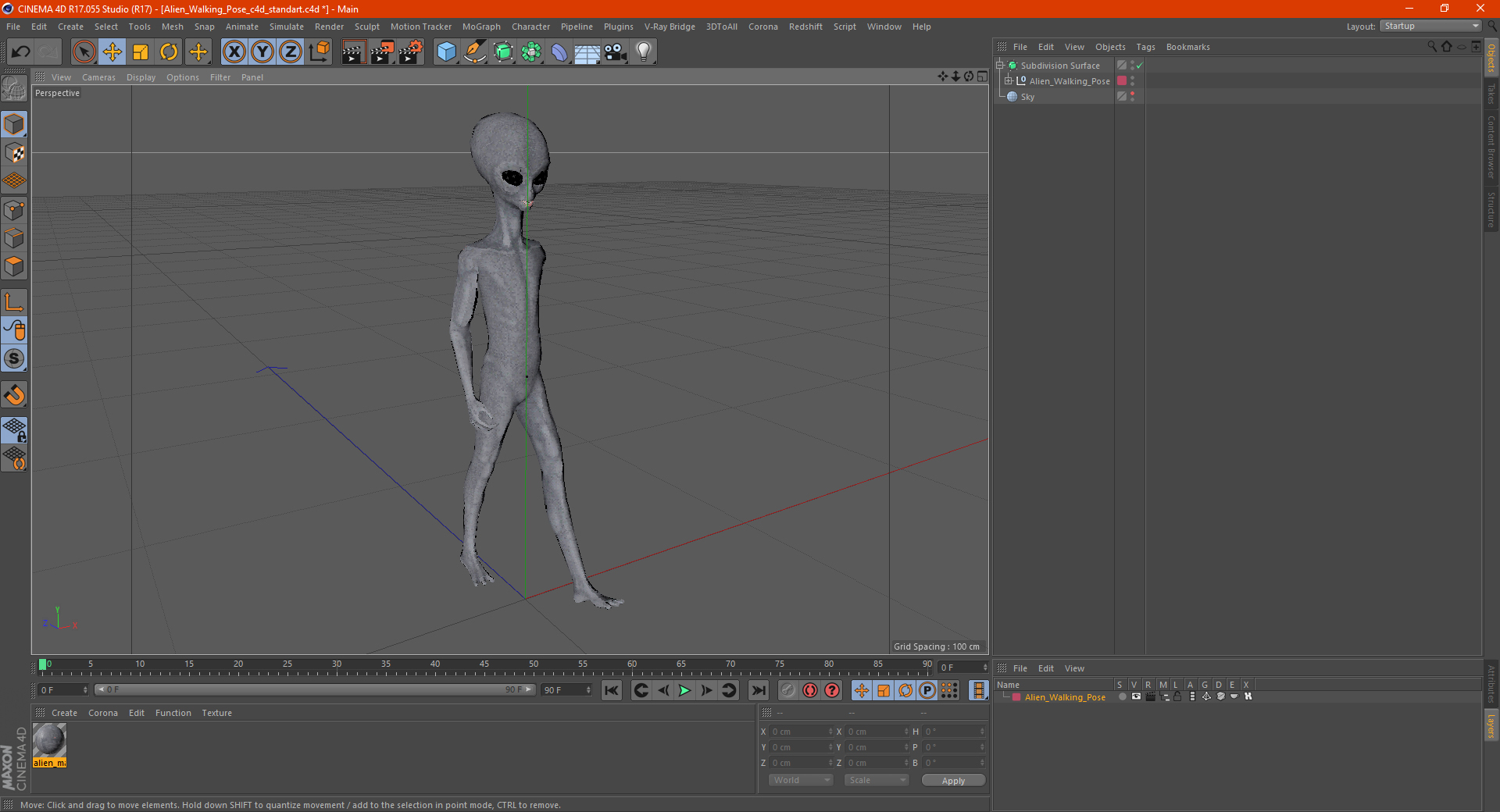Click position X field stepper arrows

pyautogui.click(x=830, y=732)
